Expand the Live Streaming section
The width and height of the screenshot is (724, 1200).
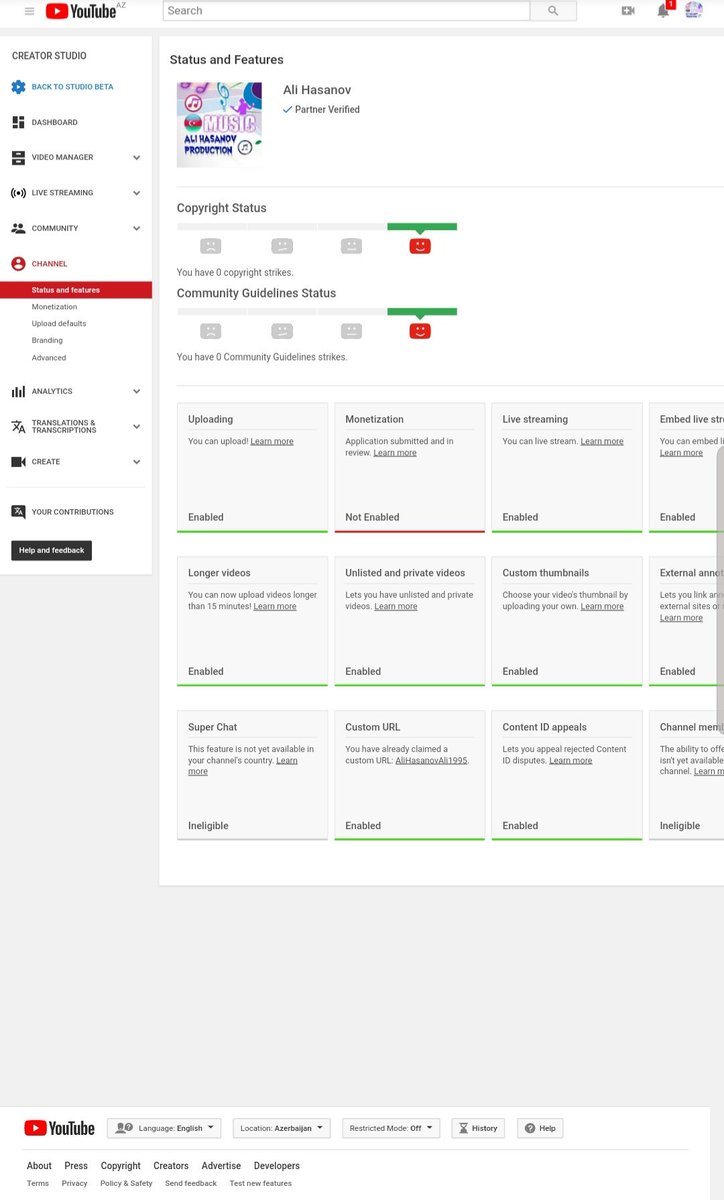tap(137, 193)
